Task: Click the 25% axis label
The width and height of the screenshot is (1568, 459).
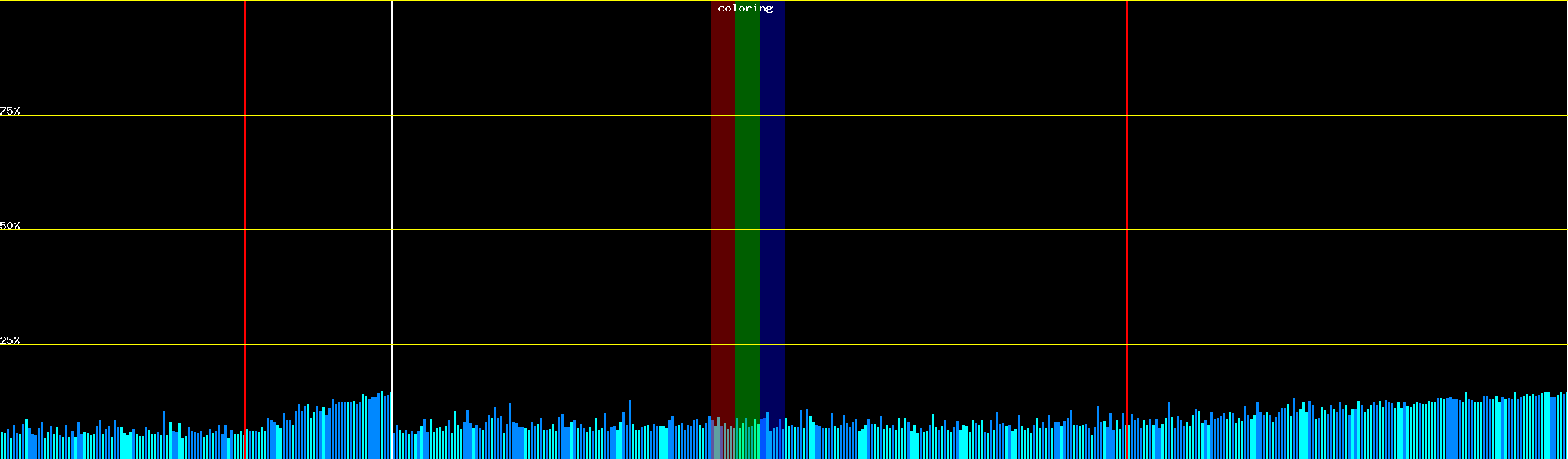Action: click(x=10, y=340)
